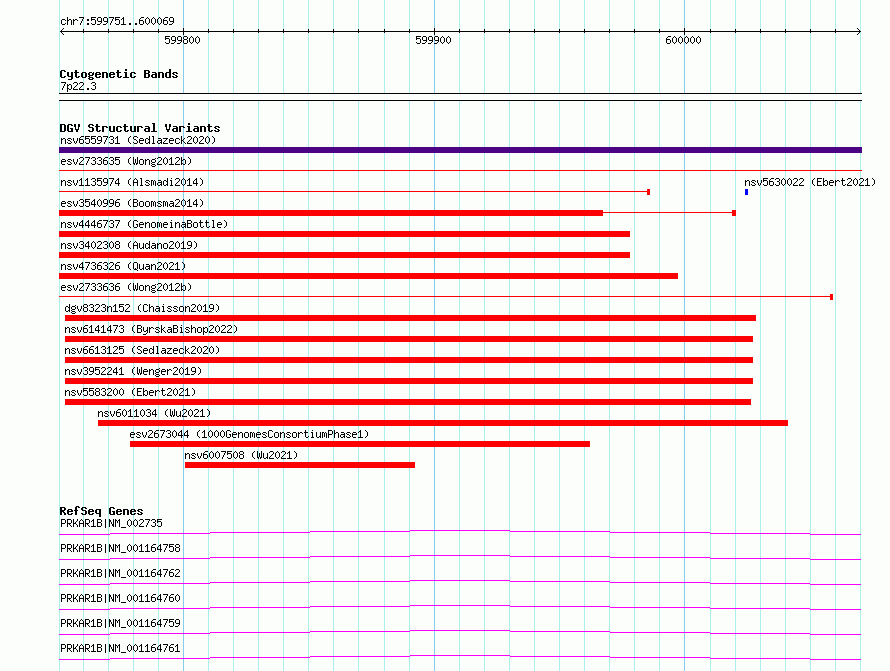Open variant nsv6613125 (Sedlazeck2020) label
This screenshot has height=671, width=890.
coord(142,350)
